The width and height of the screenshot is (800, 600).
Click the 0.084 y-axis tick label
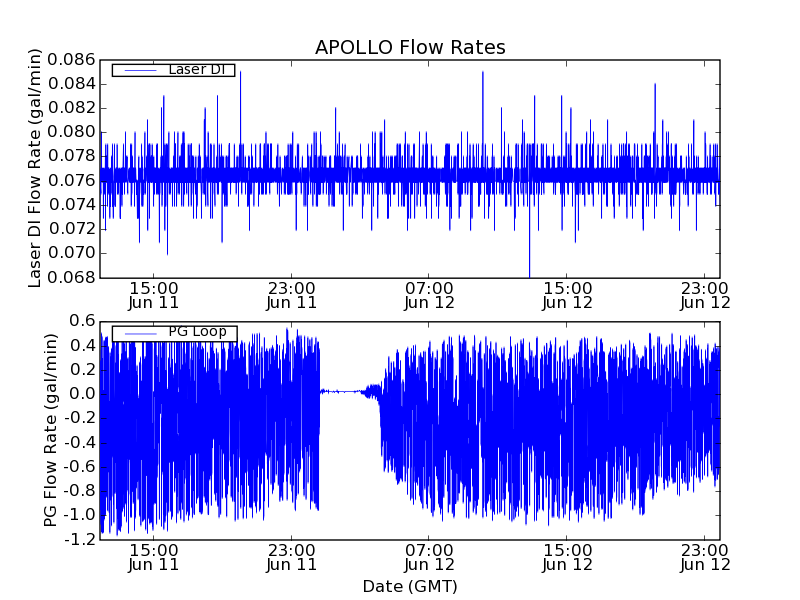[71, 84]
